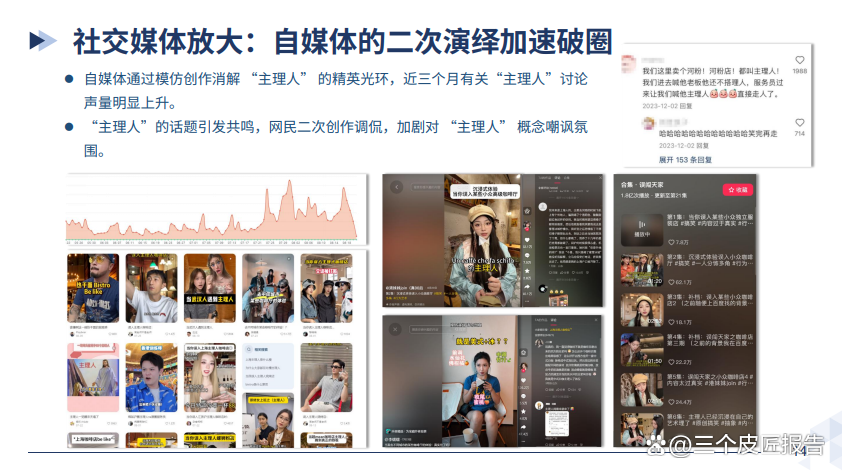Tap the heart on the 714-likes reply
This screenshot has width=842, height=475.
[x=799, y=122]
